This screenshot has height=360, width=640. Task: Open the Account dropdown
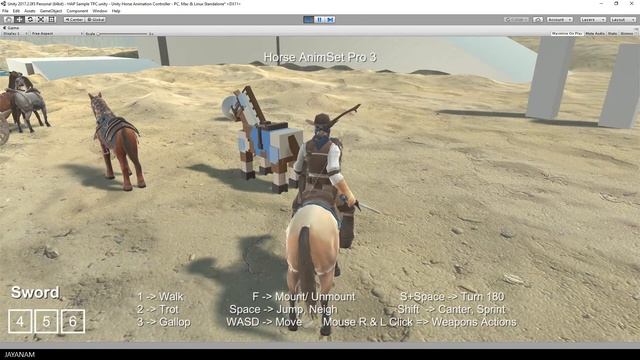(x=560, y=19)
